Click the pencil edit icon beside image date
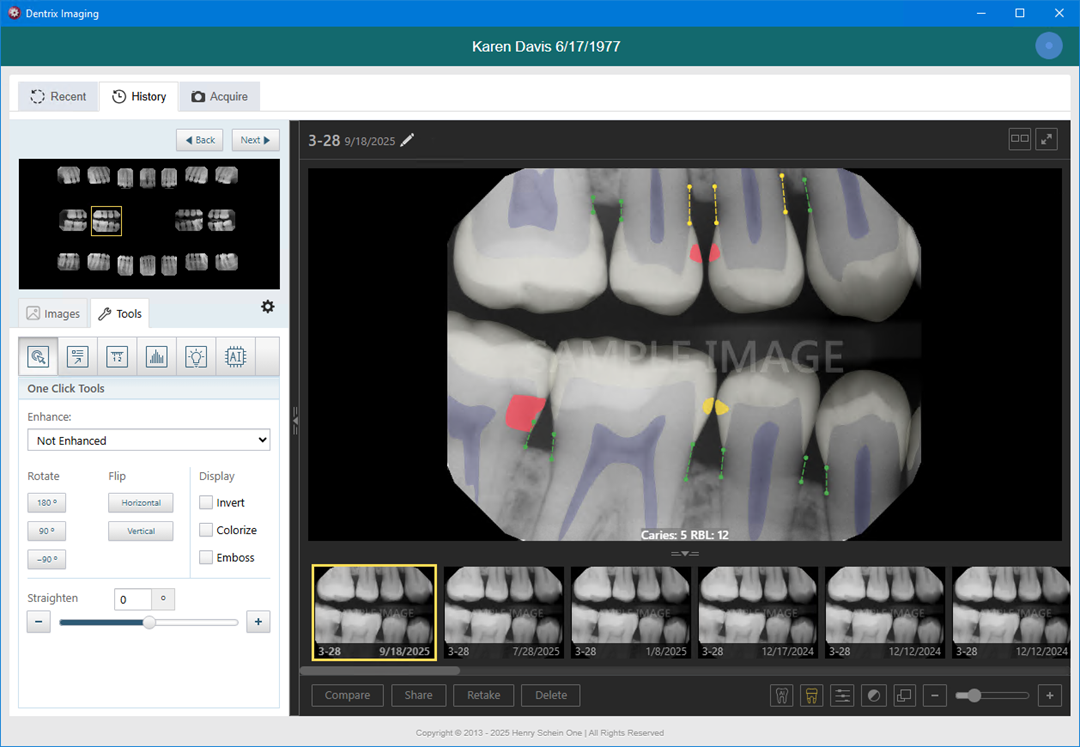The image size is (1080, 747). (407, 141)
